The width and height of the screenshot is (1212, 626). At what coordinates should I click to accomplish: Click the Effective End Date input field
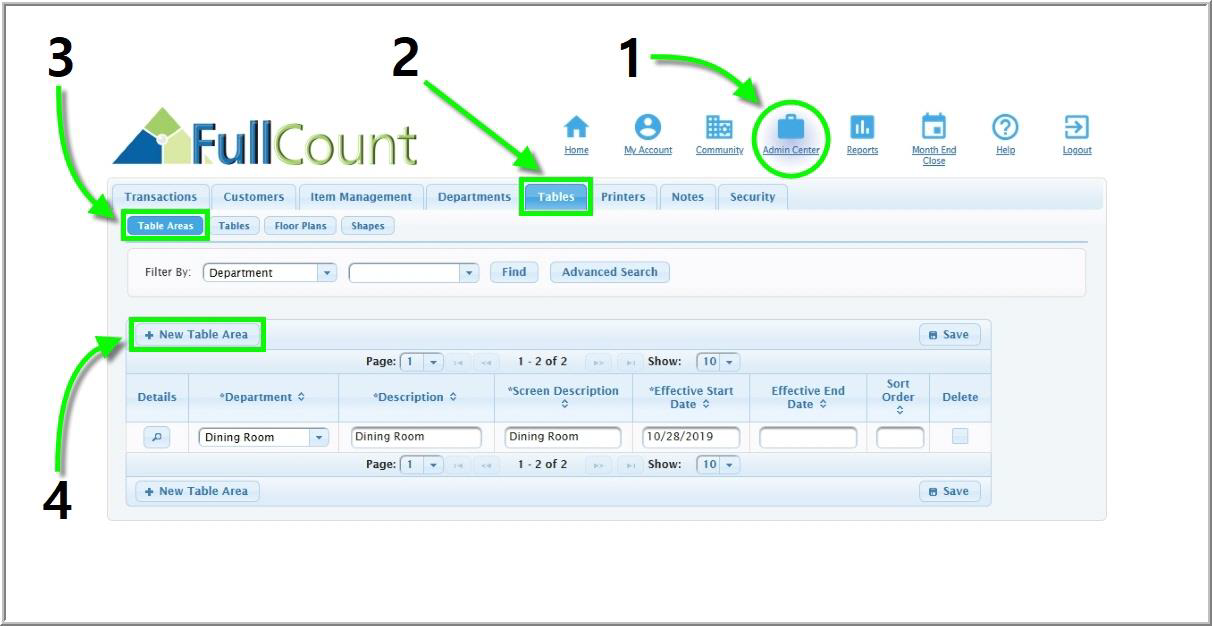coord(808,437)
